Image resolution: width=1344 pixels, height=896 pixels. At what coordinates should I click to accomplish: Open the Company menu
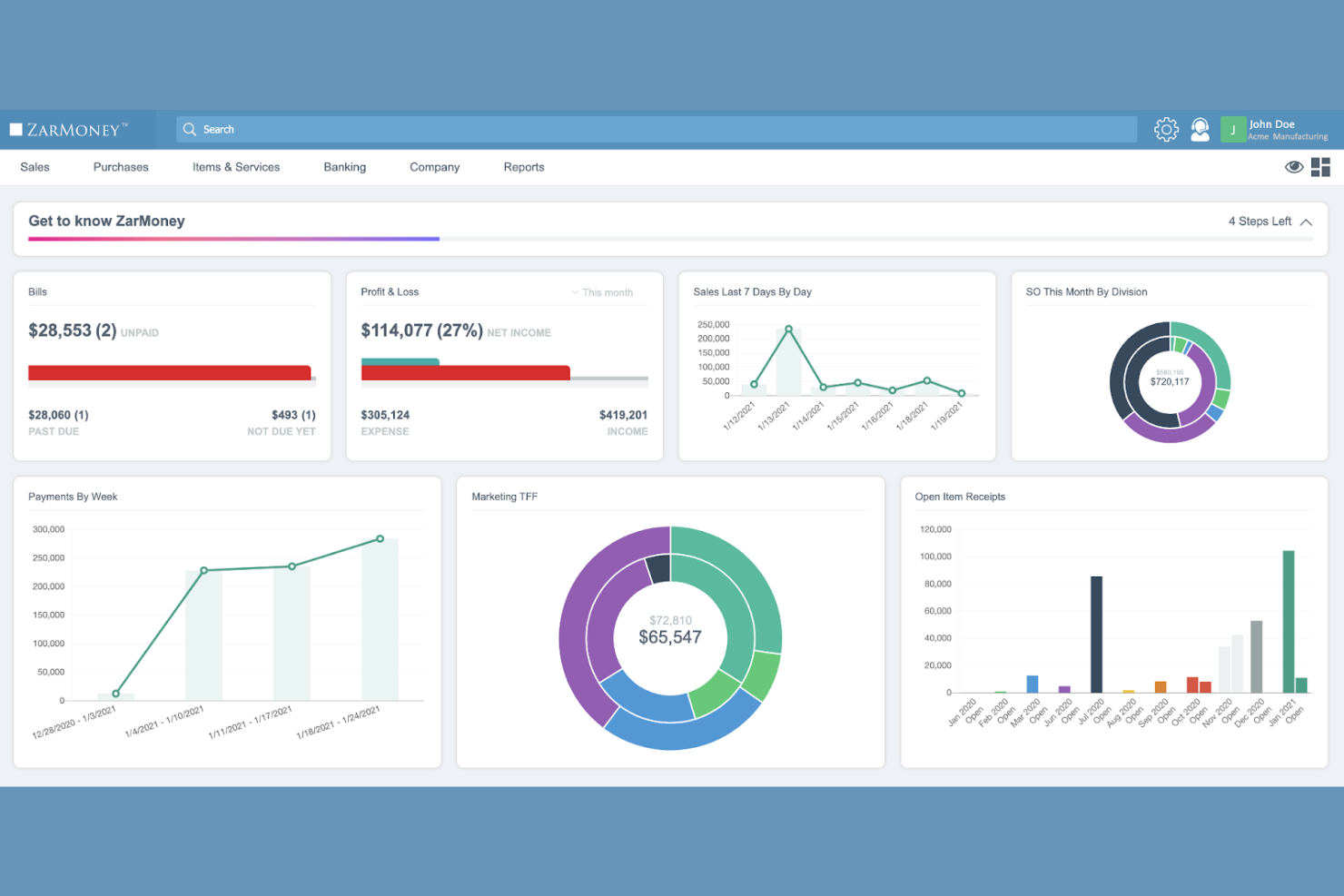pos(435,167)
